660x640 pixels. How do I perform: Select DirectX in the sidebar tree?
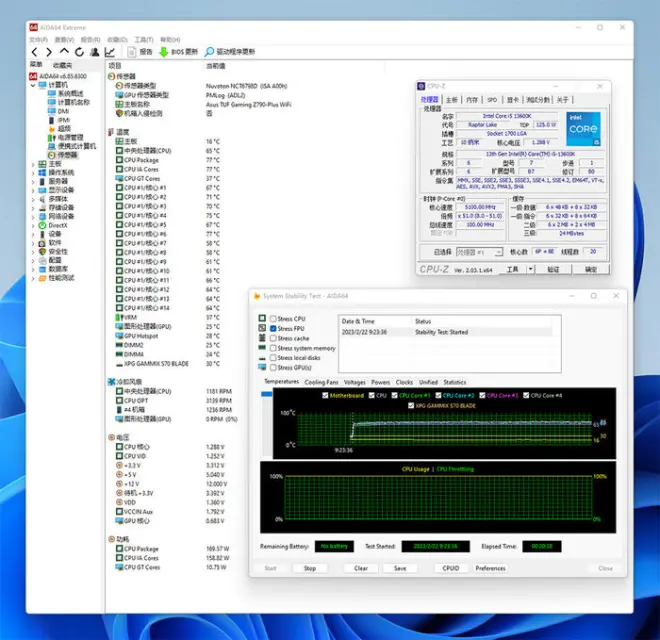(x=58, y=225)
